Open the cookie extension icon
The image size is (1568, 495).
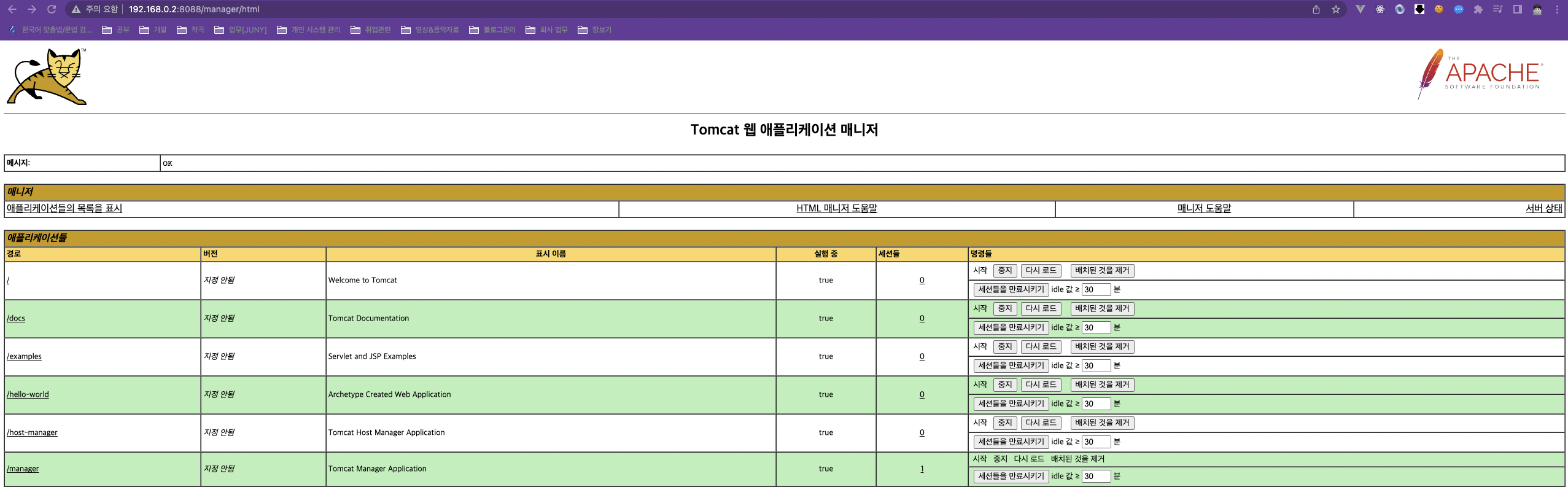1439,9
